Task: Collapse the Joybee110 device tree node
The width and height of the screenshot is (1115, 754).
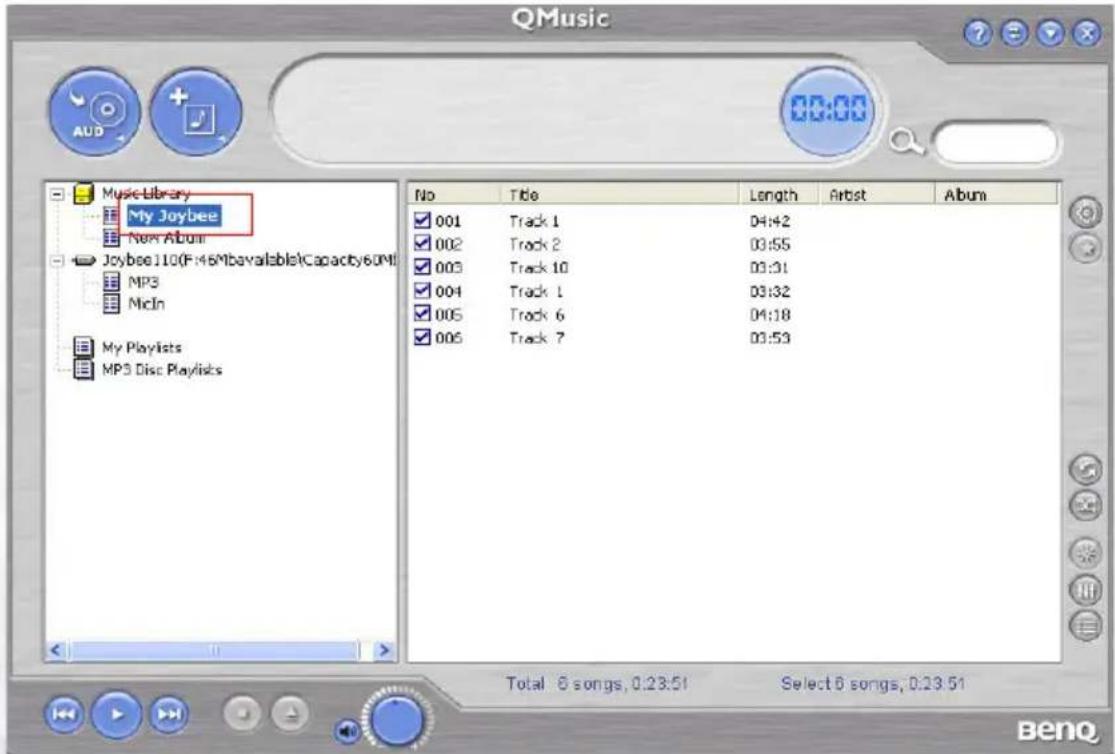Action: point(57,260)
